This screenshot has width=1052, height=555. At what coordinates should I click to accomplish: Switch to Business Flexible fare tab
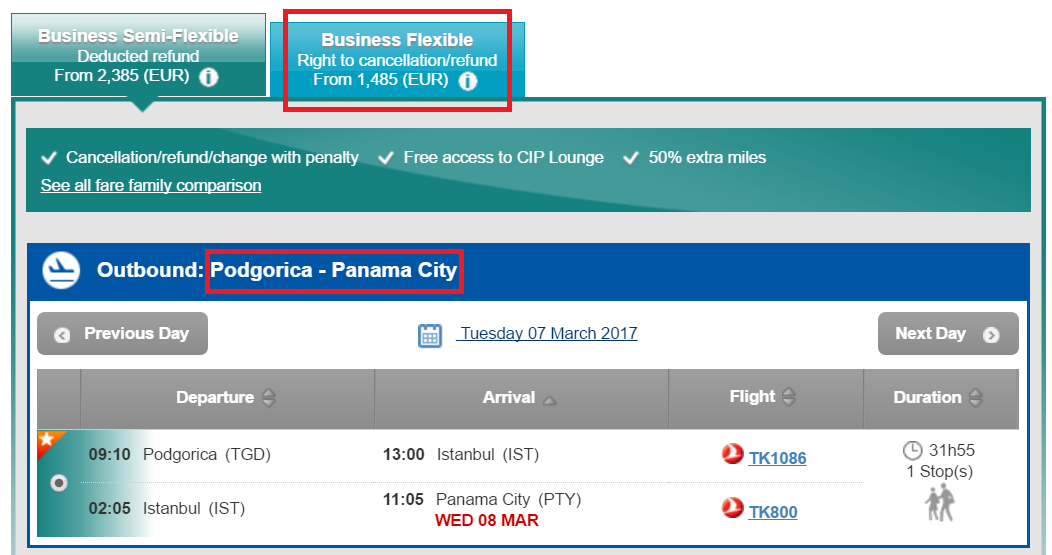397,60
